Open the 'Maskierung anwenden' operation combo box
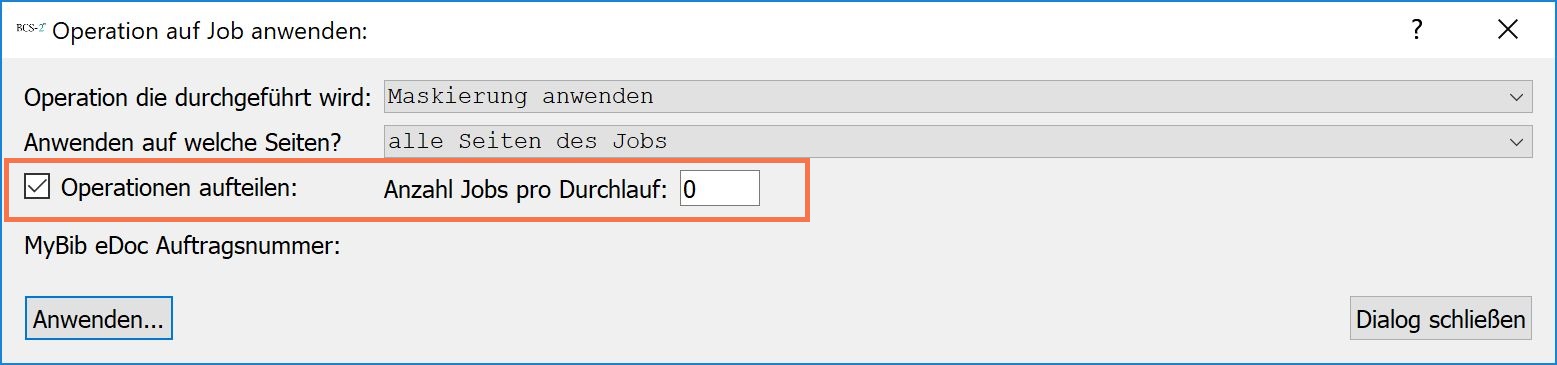Viewport: 1557px width, 365px height. 958,97
